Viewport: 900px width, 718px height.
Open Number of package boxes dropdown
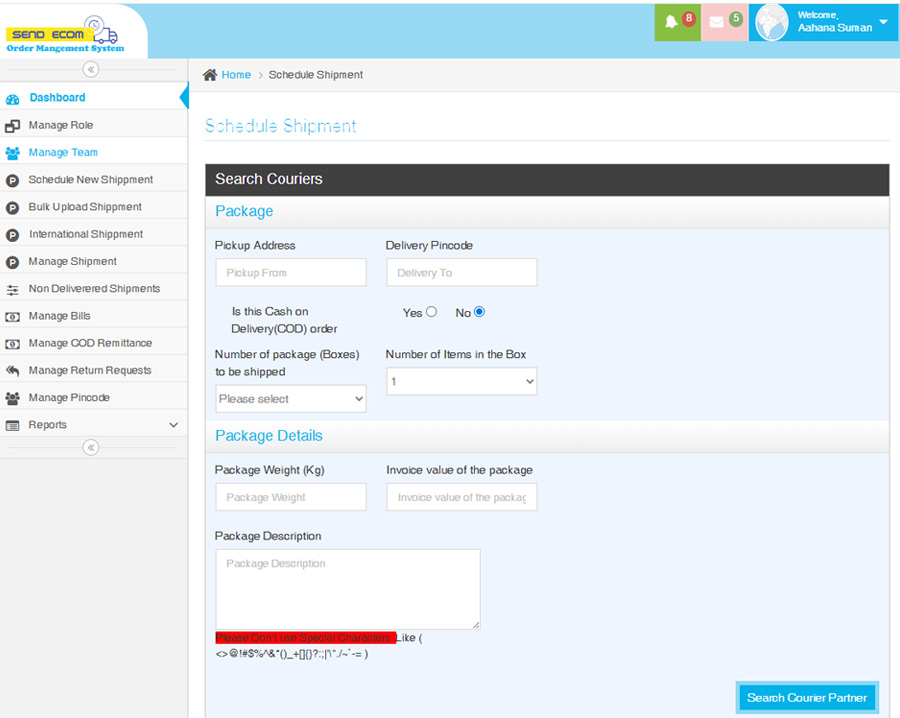click(x=290, y=399)
